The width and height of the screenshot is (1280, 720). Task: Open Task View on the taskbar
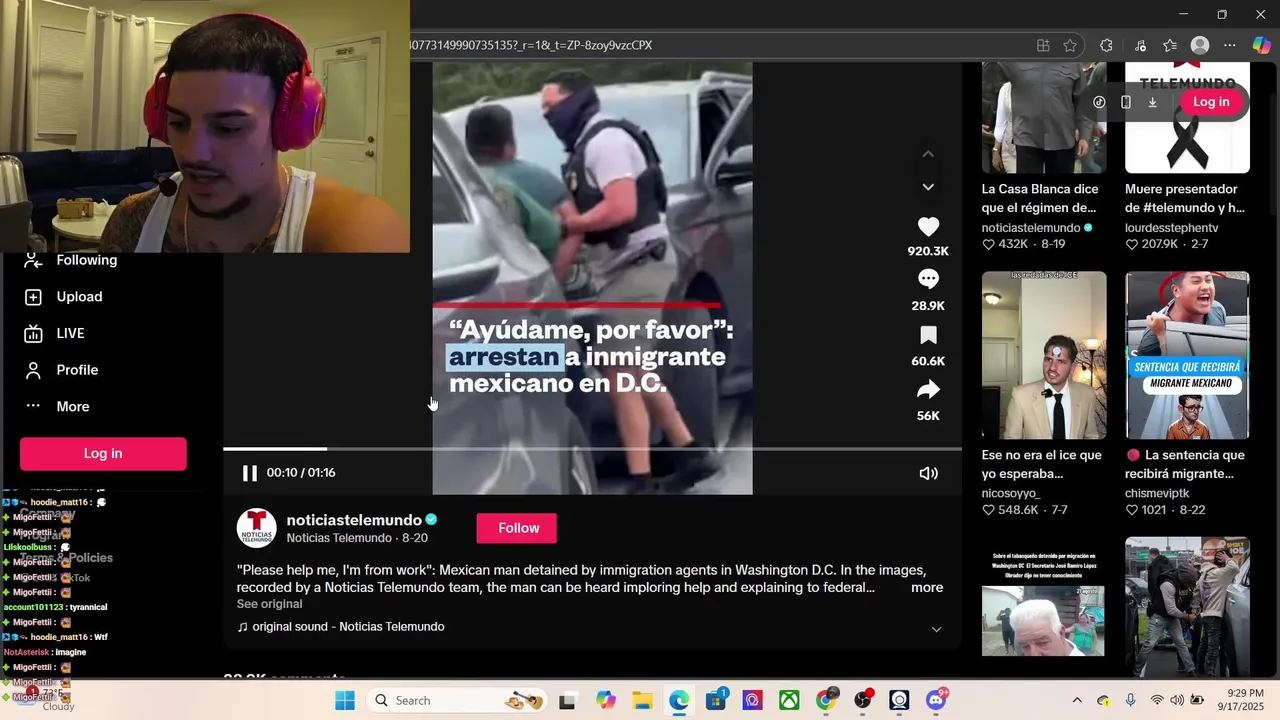click(x=567, y=700)
